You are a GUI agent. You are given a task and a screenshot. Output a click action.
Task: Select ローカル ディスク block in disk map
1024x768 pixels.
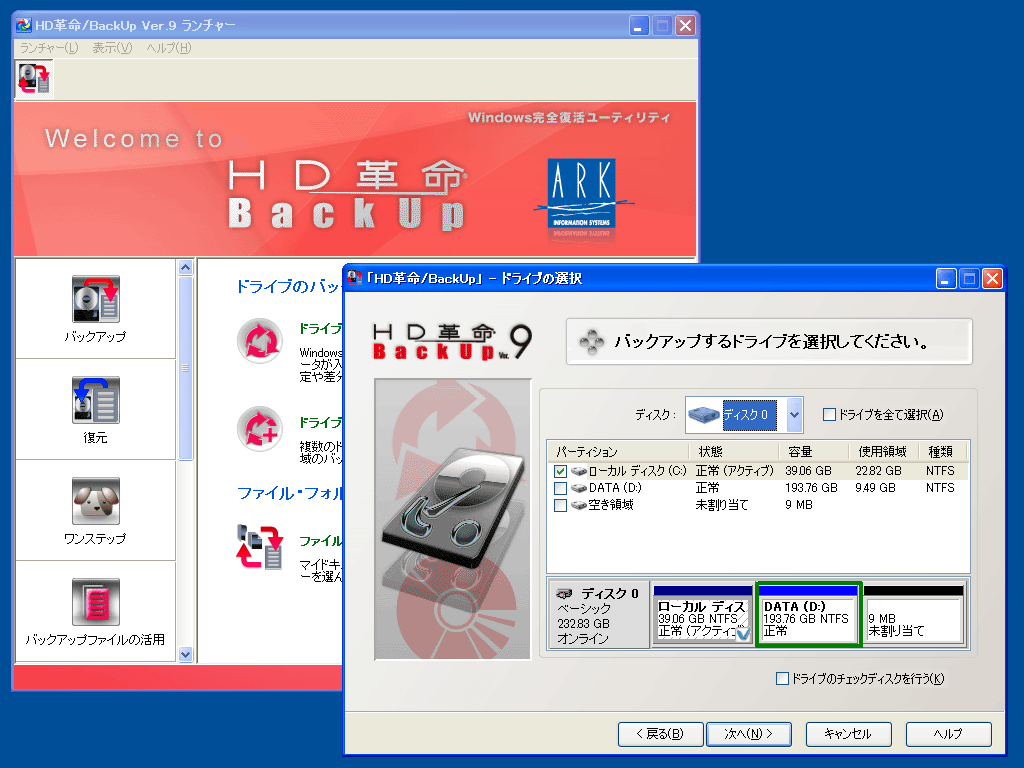pyautogui.click(x=703, y=615)
